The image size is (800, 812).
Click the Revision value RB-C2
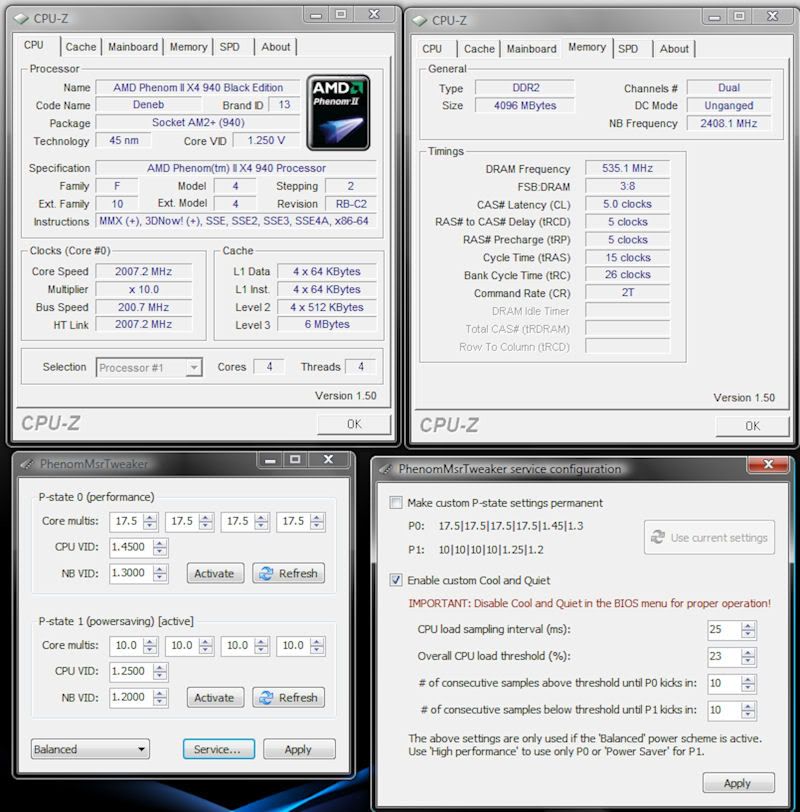pyautogui.click(x=351, y=204)
